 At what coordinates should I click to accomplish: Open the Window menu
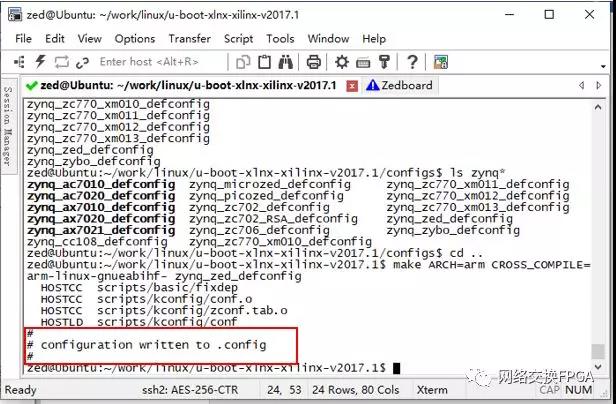click(328, 39)
